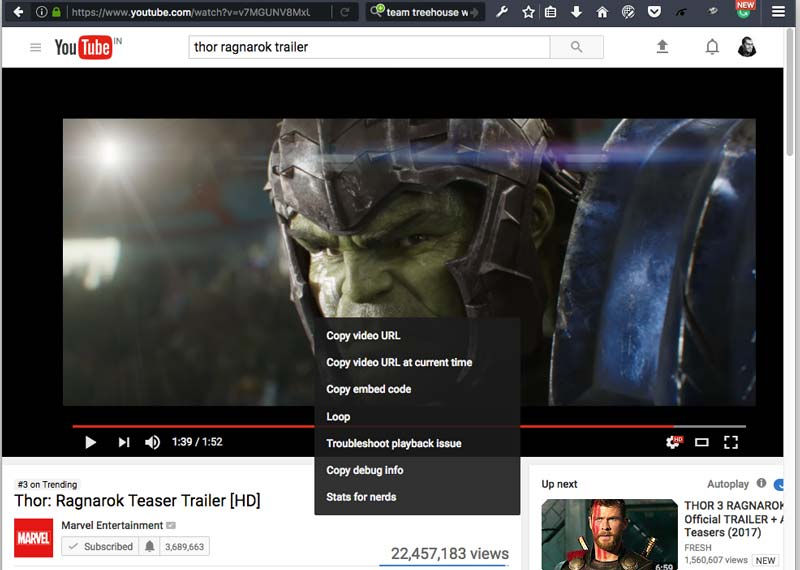Reload the page with refresh icon
The width and height of the screenshot is (800, 570).
coord(345,12)
